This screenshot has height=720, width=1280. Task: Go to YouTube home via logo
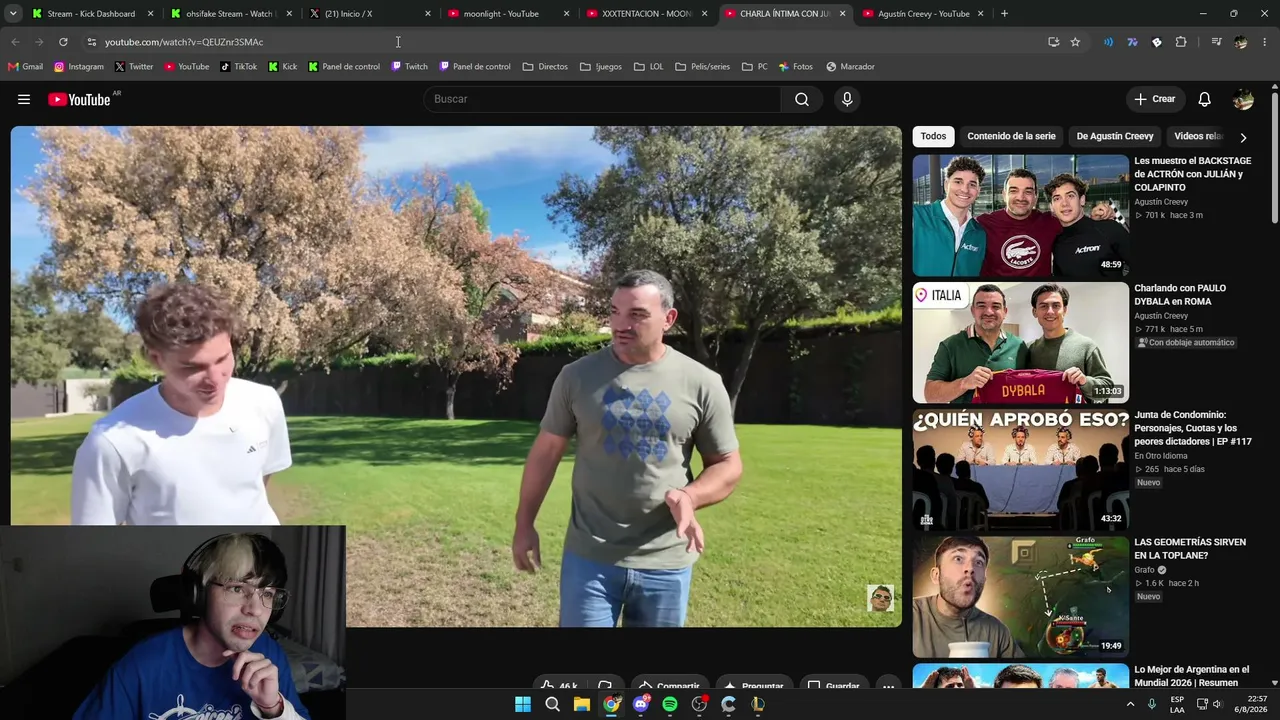point(80,99)
